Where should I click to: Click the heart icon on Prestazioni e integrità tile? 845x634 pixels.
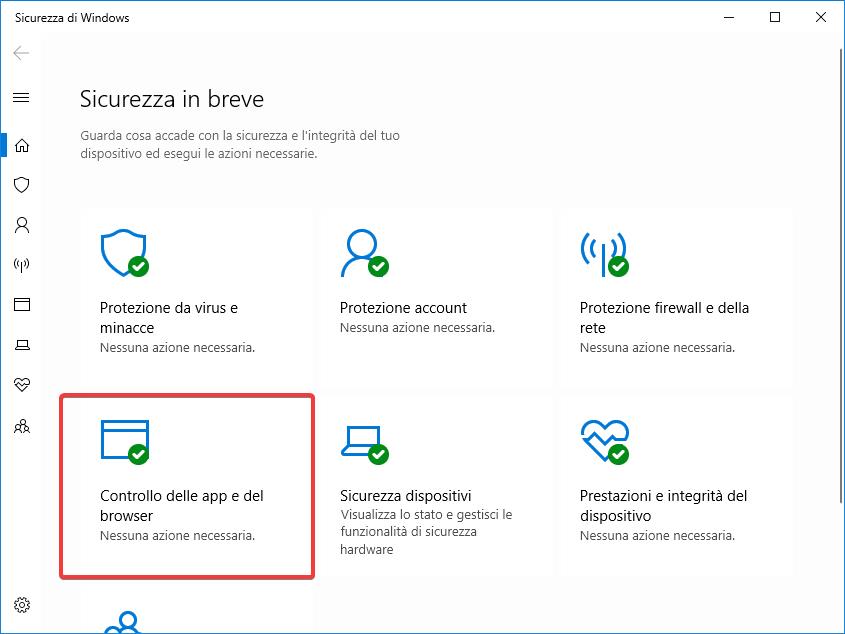click(x=605, y=441)
